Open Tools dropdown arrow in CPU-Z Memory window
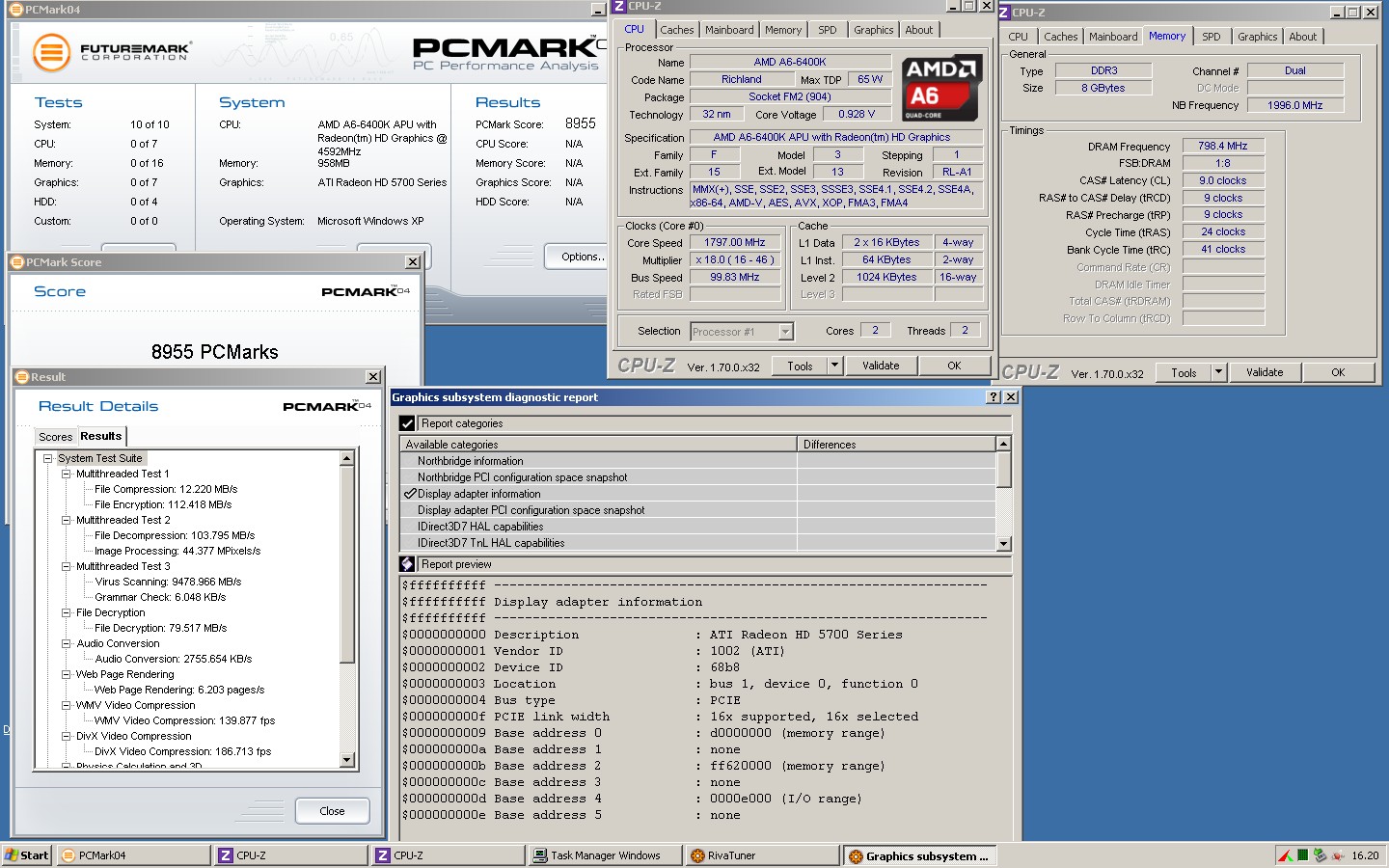Screen dimensions: 1389x868 click(x=1218, y=372)
